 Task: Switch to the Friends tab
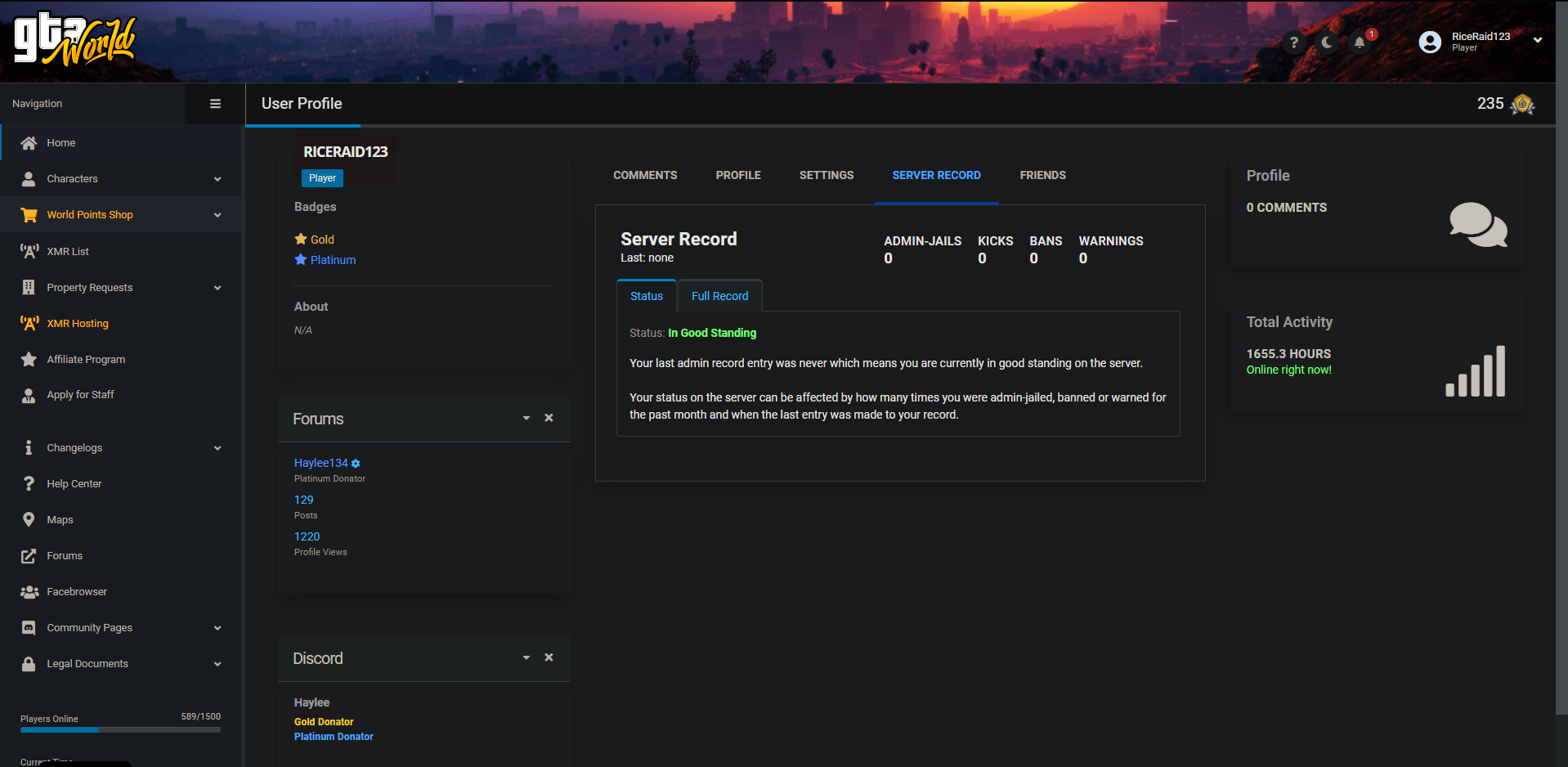click(x=1042, y=175)
